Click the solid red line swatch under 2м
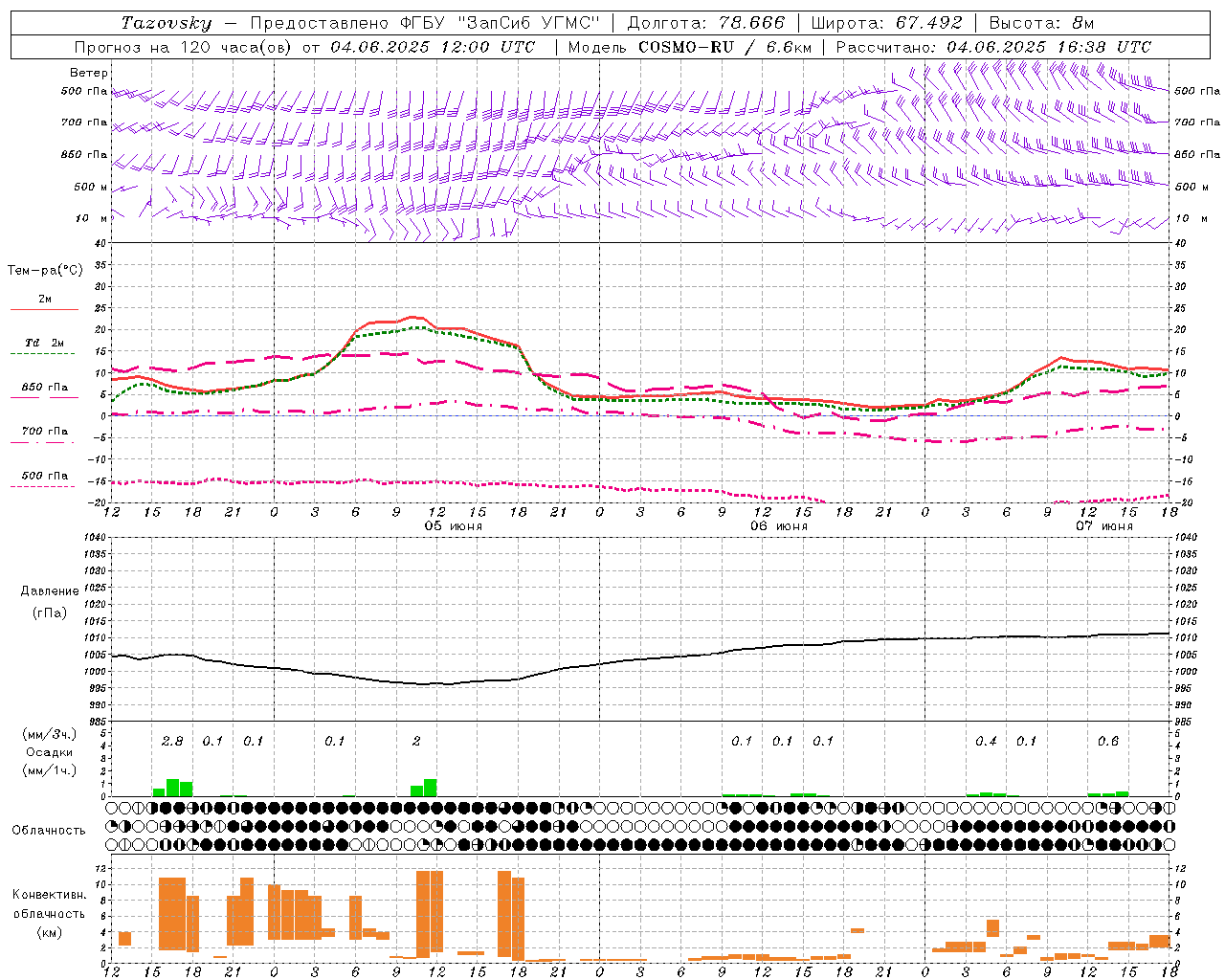 44,310
